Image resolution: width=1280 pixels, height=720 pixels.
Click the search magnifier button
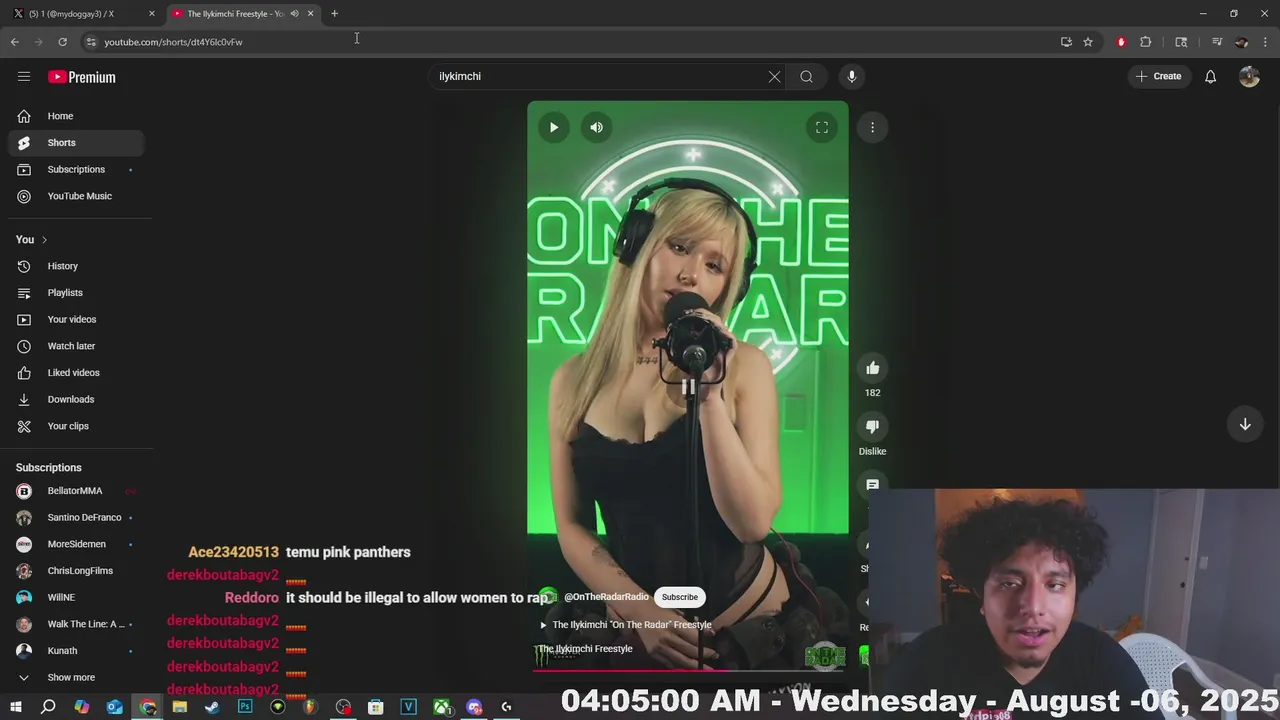[x=806, y=77]
